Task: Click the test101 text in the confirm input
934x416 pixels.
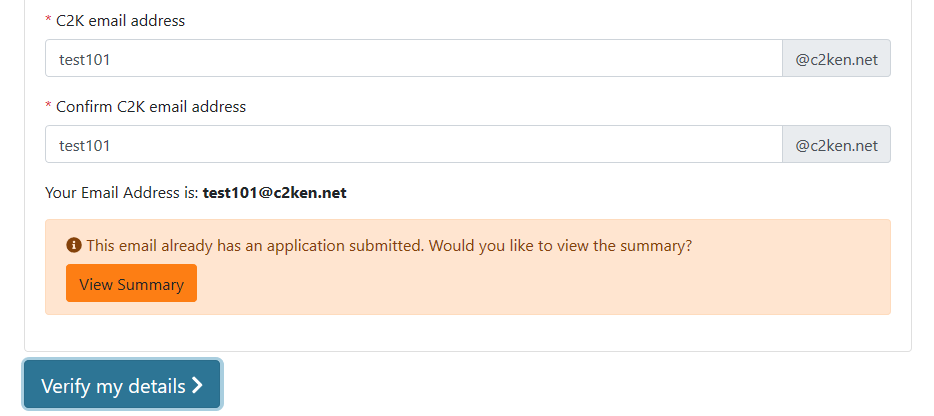Action: (84, 145)
